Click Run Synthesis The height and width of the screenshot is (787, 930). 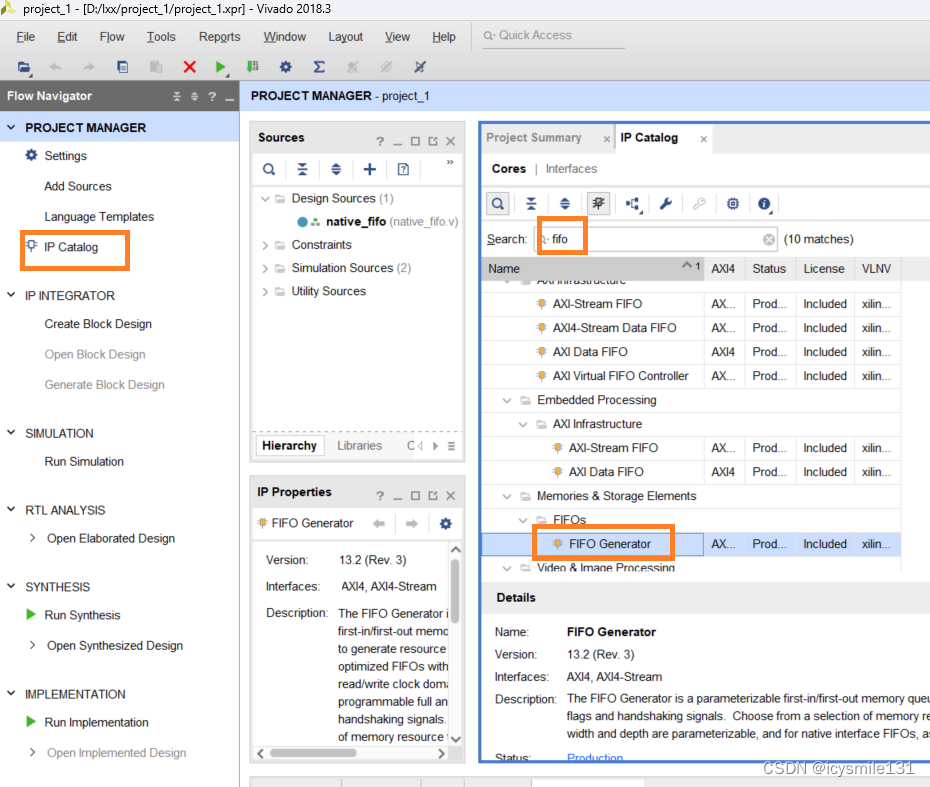coord(82,615)
